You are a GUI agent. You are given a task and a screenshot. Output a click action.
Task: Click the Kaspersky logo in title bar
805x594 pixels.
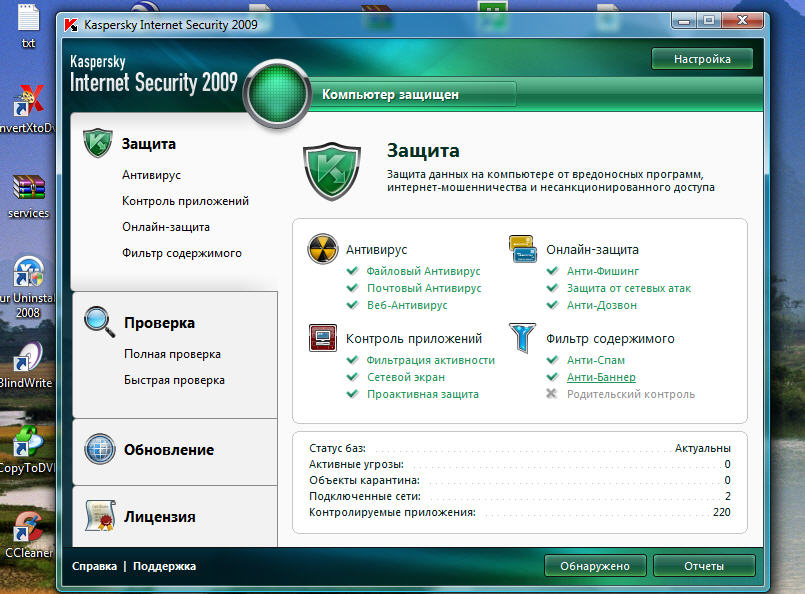pos(71,25)
